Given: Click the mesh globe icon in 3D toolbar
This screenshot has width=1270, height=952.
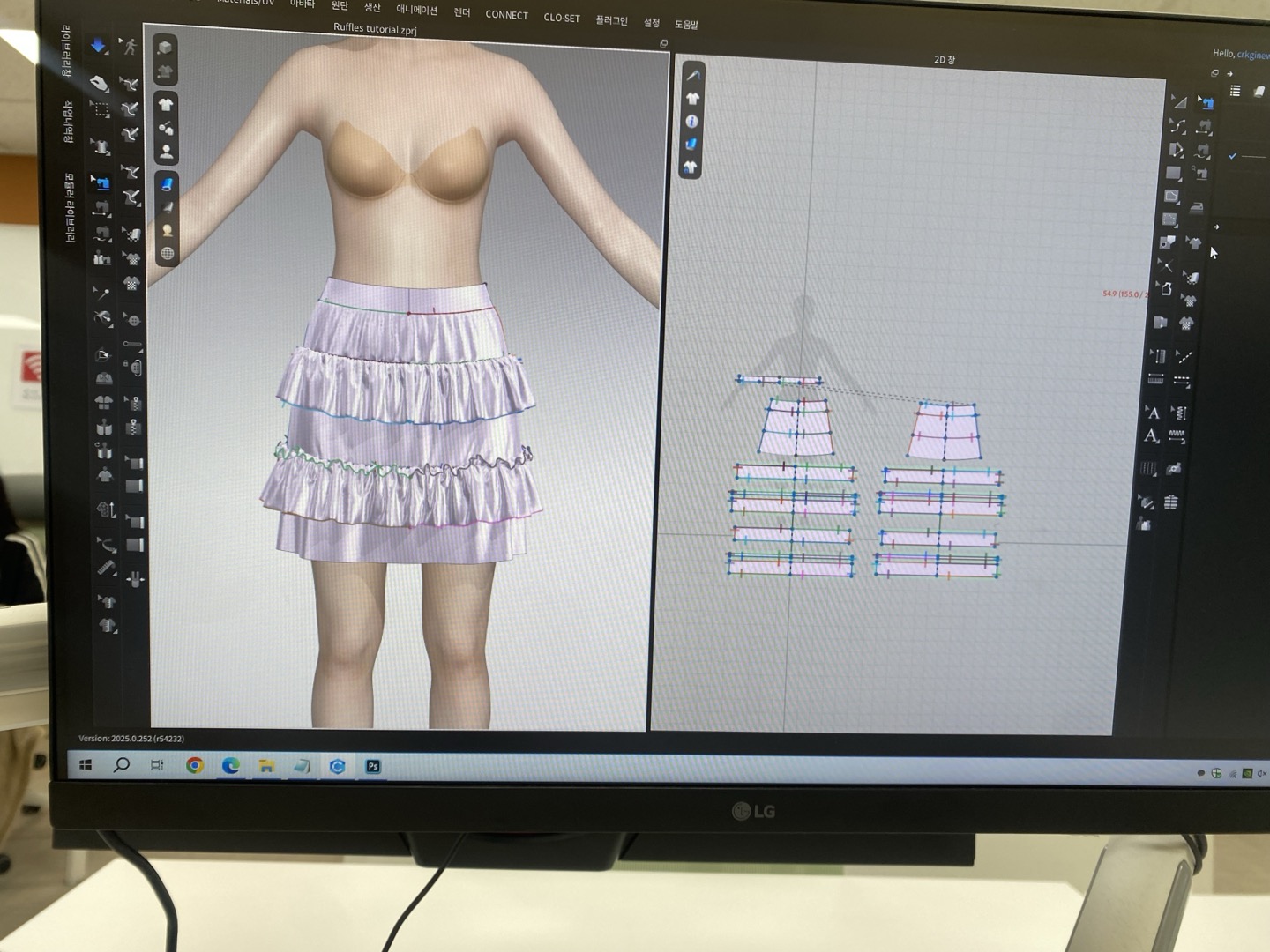Looking at the screenshot, I should 167,254.
